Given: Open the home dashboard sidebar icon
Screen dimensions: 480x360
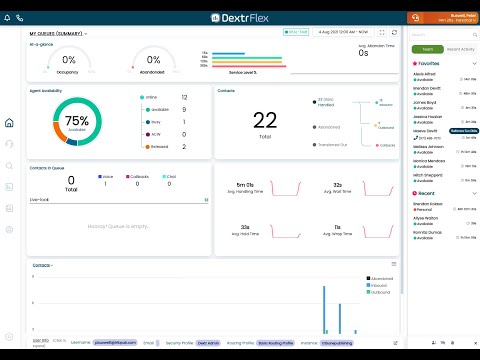Looking at the screenshot, I should tap(9, 123).
